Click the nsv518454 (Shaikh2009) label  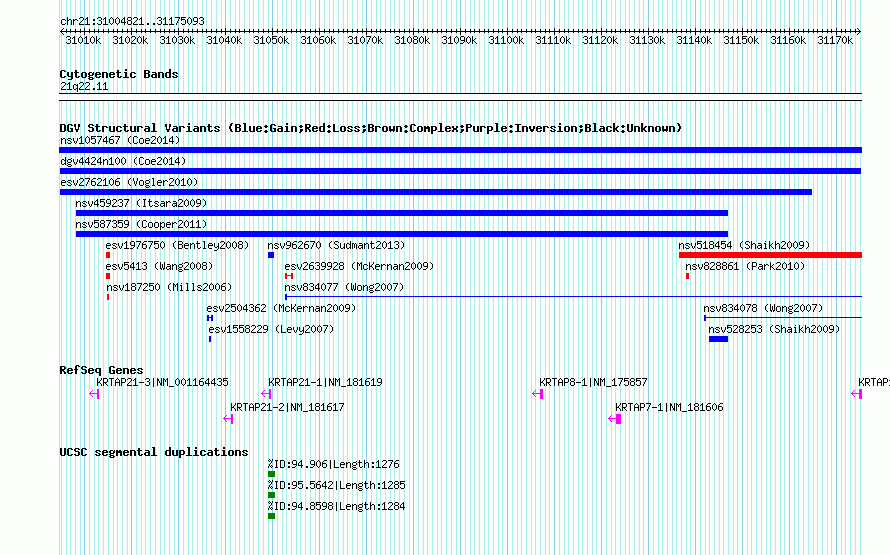pyautogui.click(x=744, y=245)
